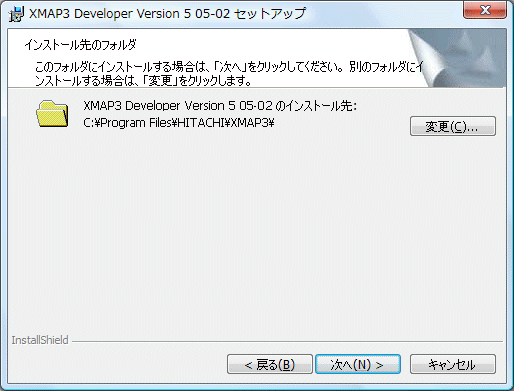This screenshot has width=514, height=391.
Task: Click the instruction text beginning このフォルダにインストール
Action: [229, 74]
